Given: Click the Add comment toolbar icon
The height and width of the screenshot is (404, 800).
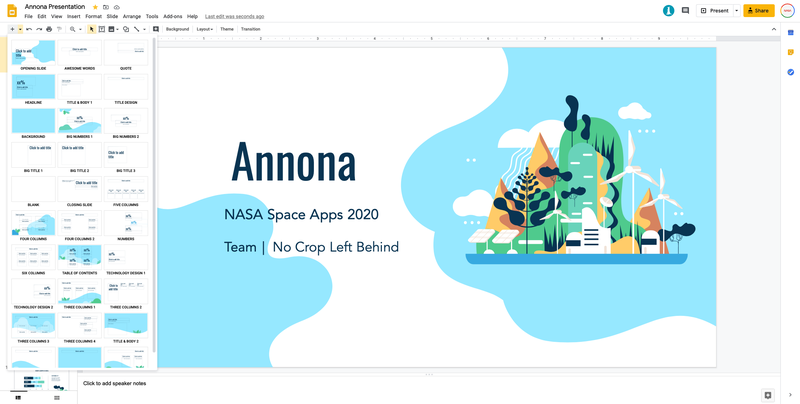Looking at the screenshot, I should click(156, 29).
